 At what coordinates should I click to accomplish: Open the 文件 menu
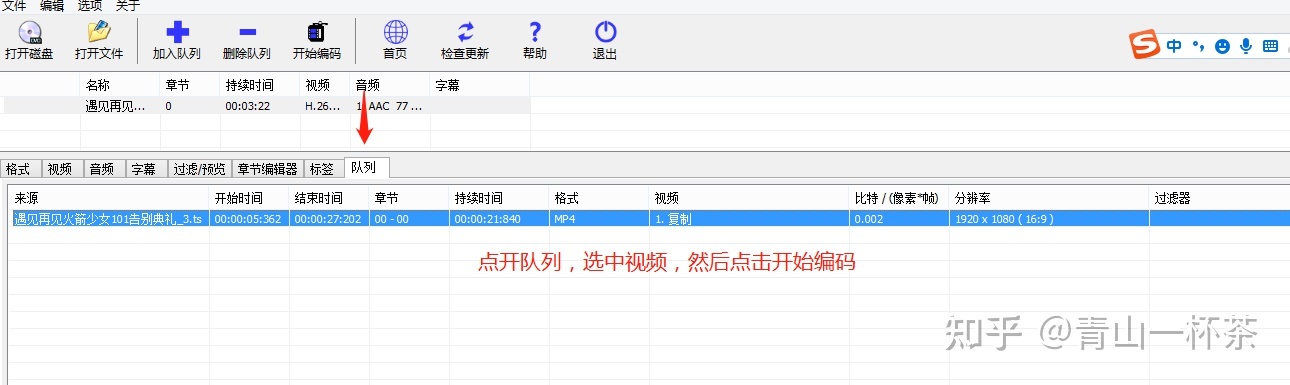click(15, 6)
